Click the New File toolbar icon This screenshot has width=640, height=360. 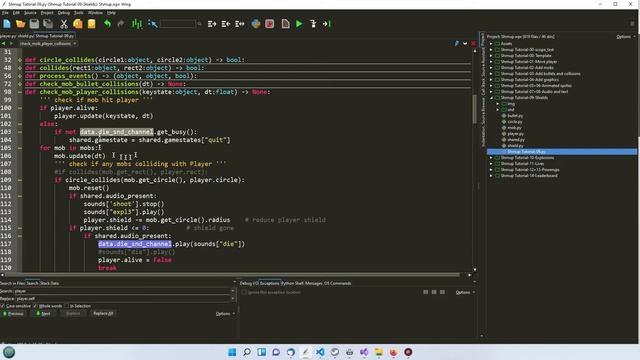point(7,24)
